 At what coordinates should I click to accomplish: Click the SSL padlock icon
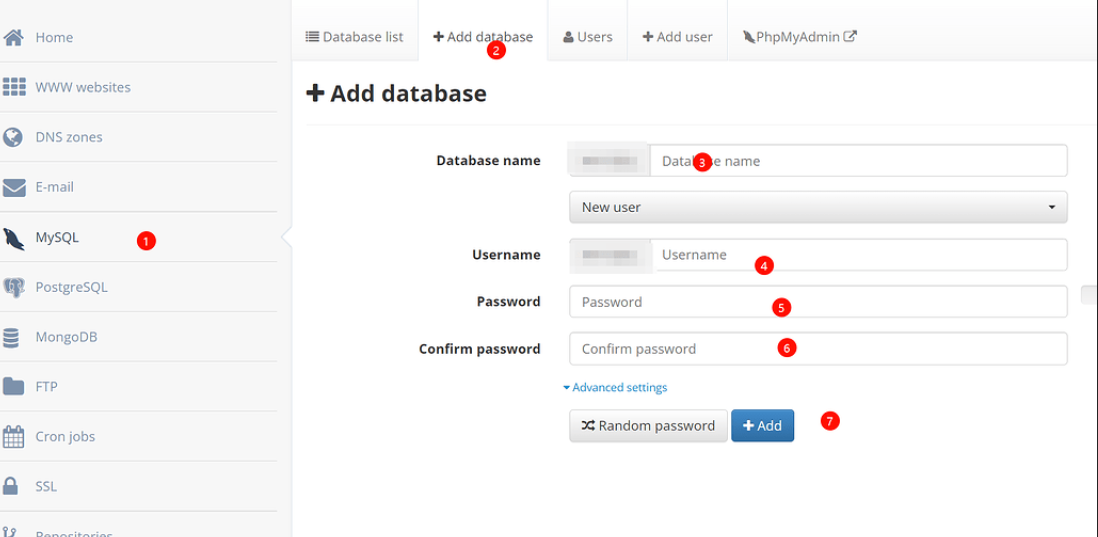[x=12, y=487]
